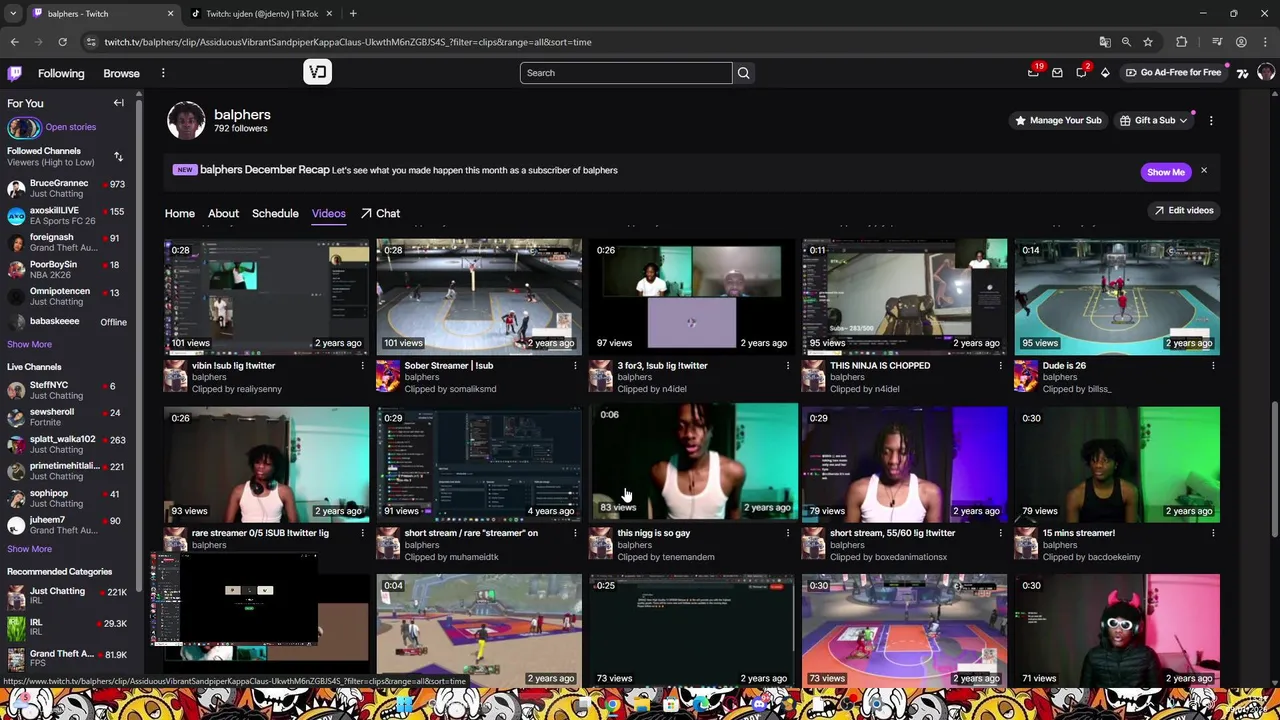Screen dimensions: 1280x720
Task: Open the 7TV extension icon
Action: point(1242,72)
